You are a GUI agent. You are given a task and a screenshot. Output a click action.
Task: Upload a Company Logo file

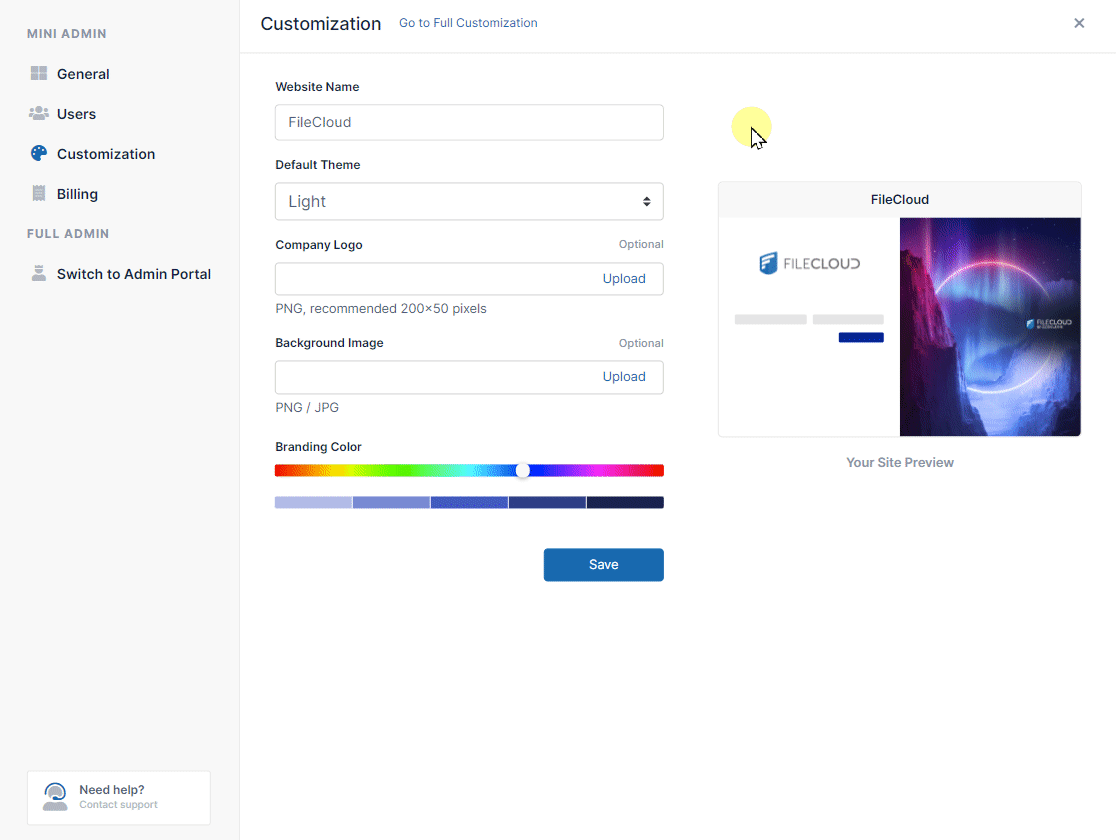(624, 278)
